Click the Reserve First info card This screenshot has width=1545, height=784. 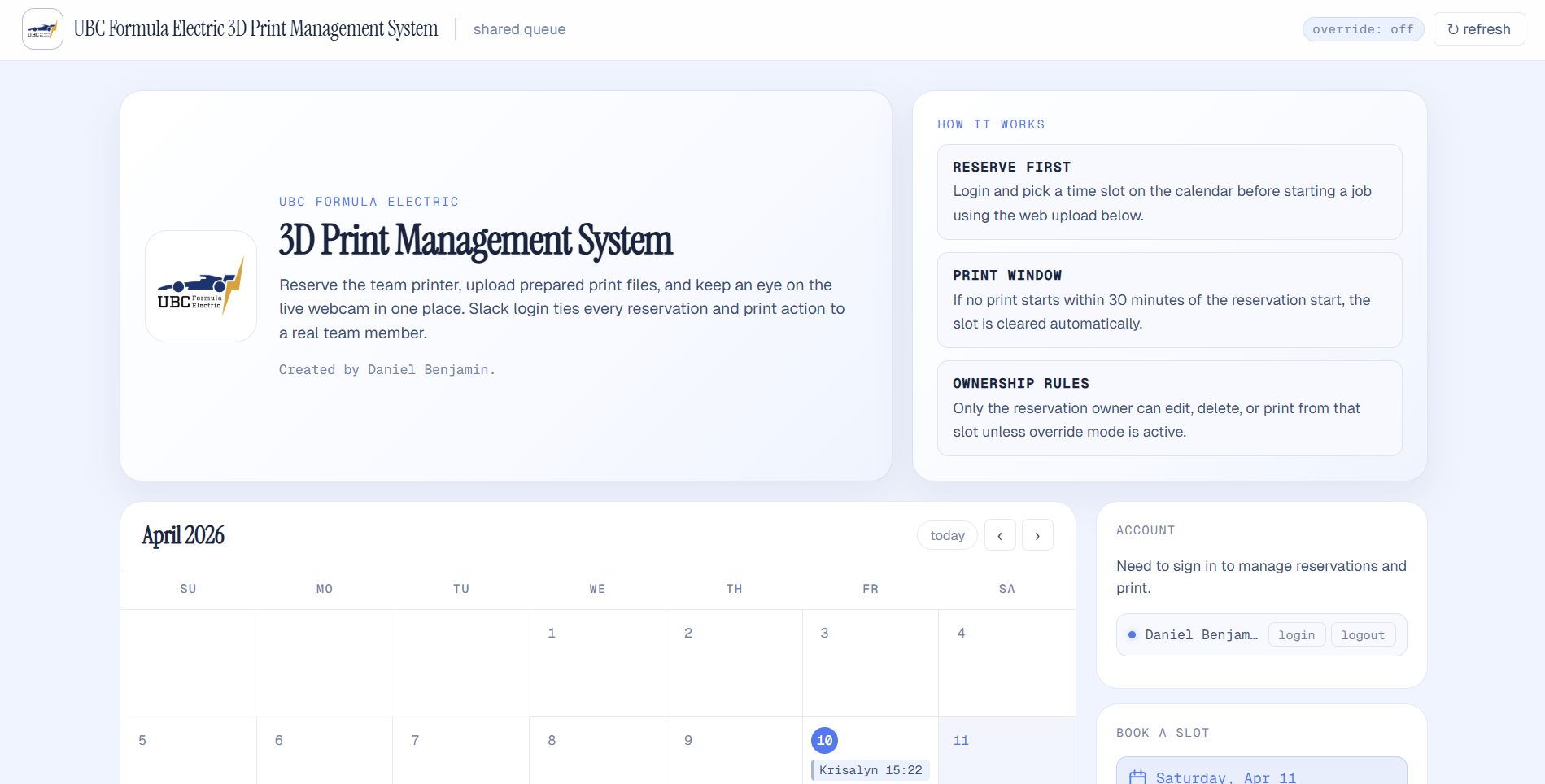[1169, 192]
